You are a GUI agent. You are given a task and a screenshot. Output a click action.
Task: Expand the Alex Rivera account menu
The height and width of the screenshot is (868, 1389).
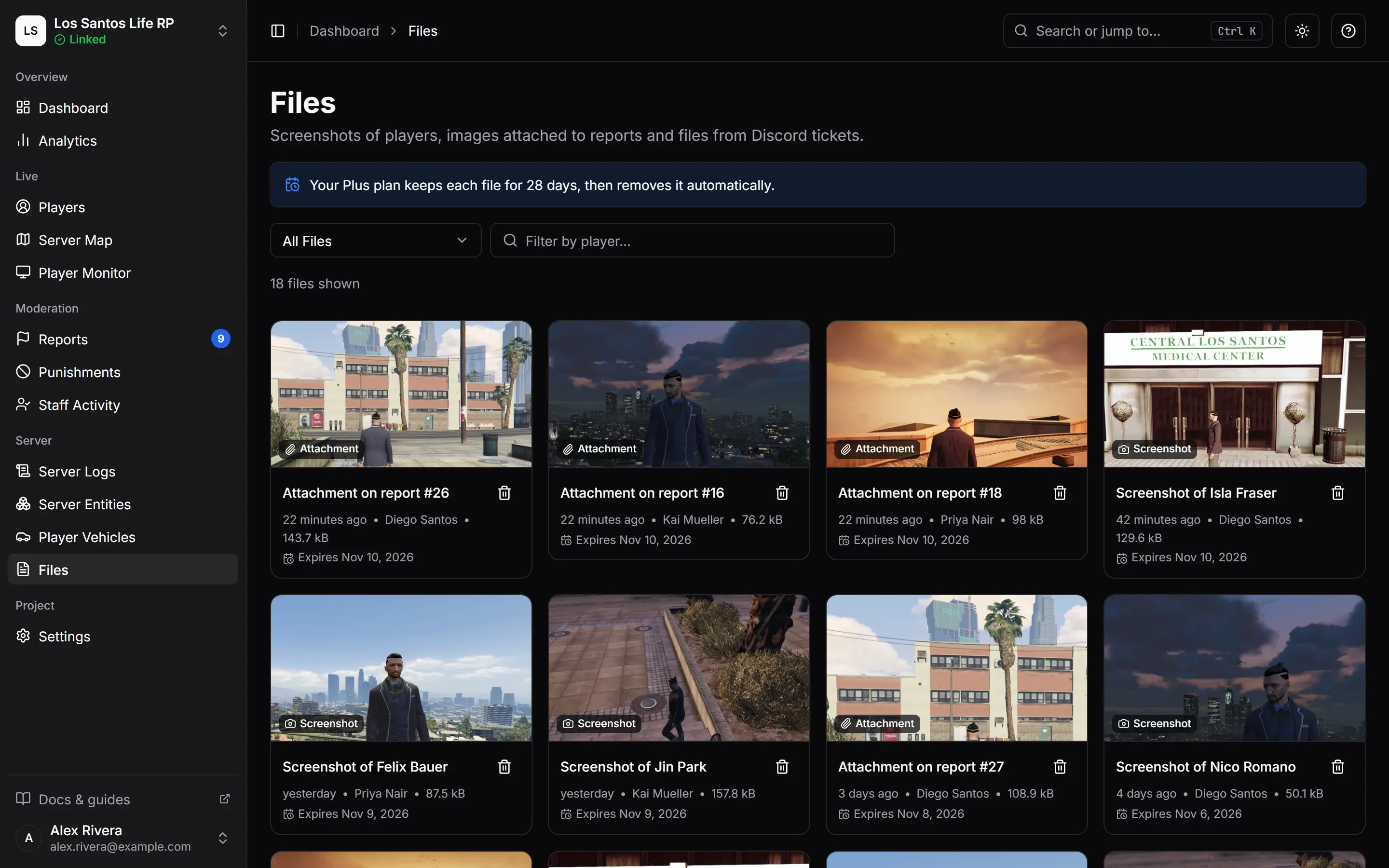[223, 838]
